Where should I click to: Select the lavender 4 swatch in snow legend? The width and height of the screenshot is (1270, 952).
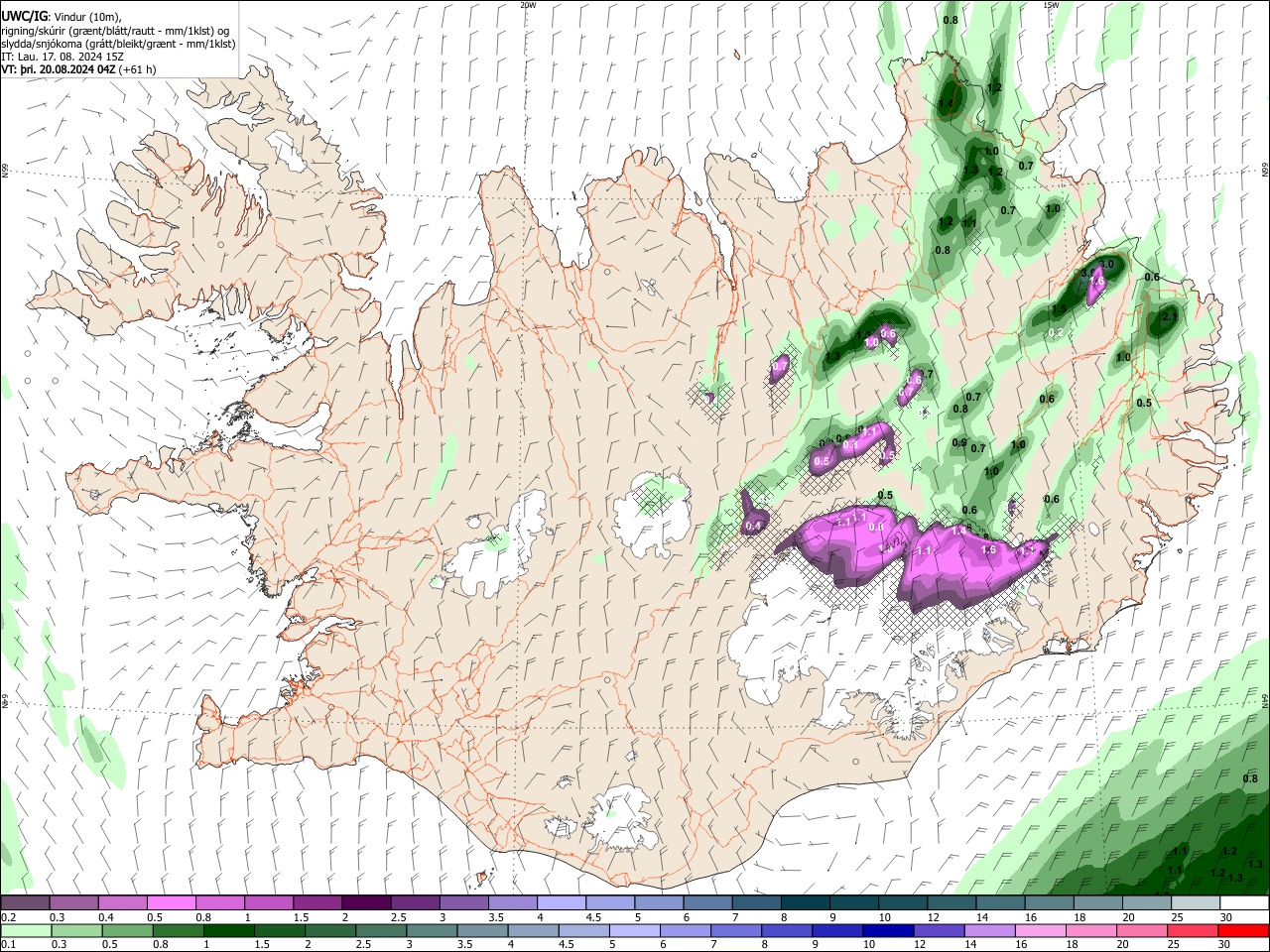[562, 903]
